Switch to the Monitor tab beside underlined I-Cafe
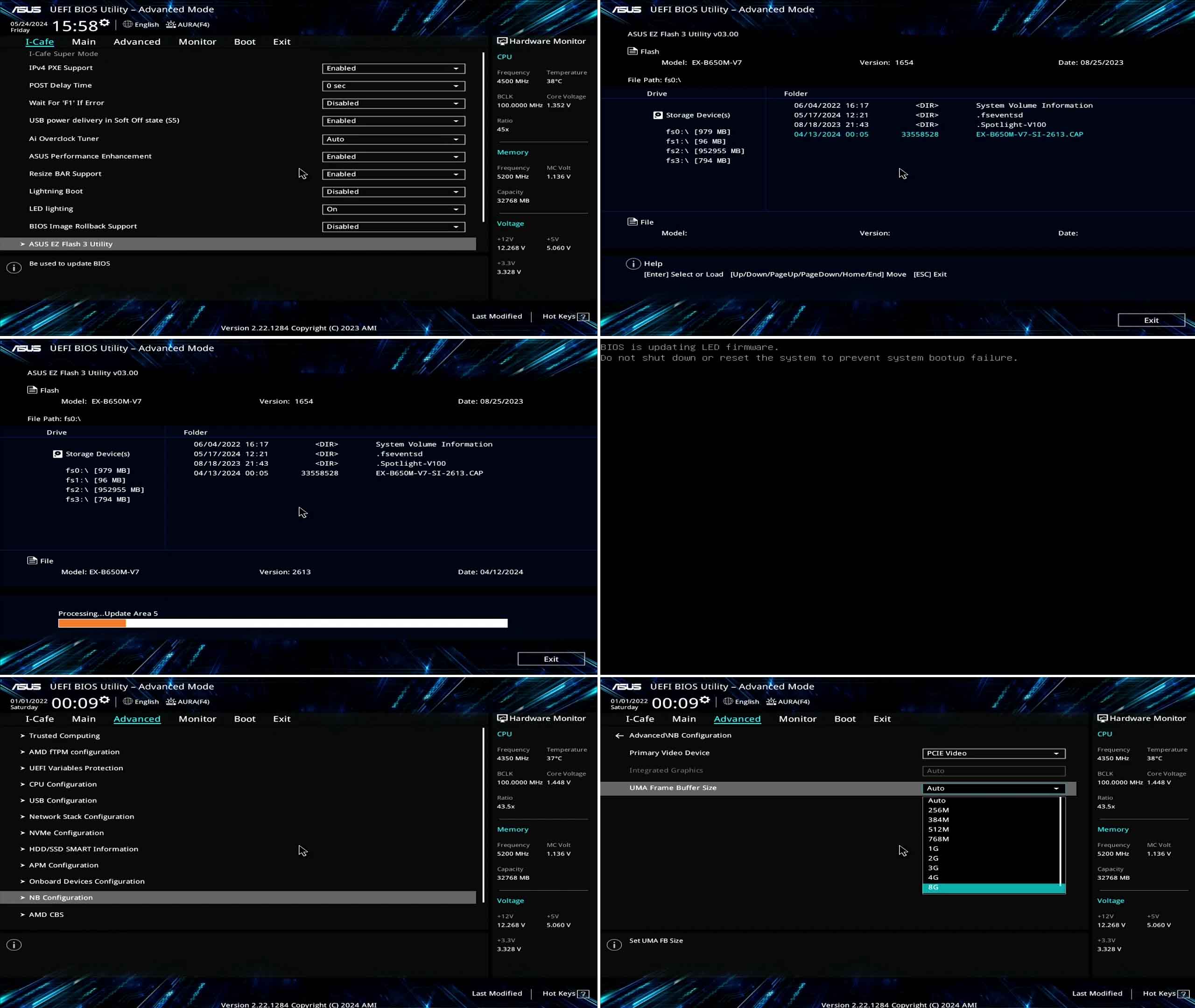The height and width of the screenshot is (1008, 1195). [x=197, y=42]
